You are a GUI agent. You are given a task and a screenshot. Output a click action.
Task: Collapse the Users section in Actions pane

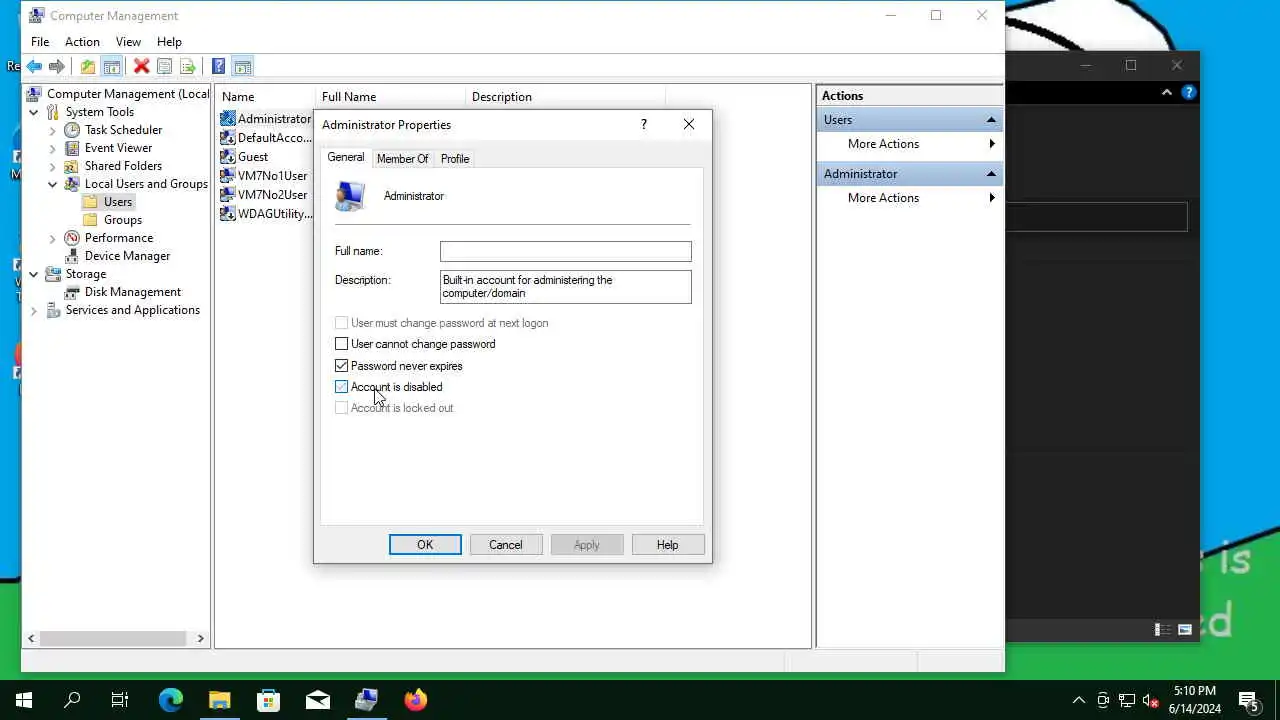[x=991, y=120]
